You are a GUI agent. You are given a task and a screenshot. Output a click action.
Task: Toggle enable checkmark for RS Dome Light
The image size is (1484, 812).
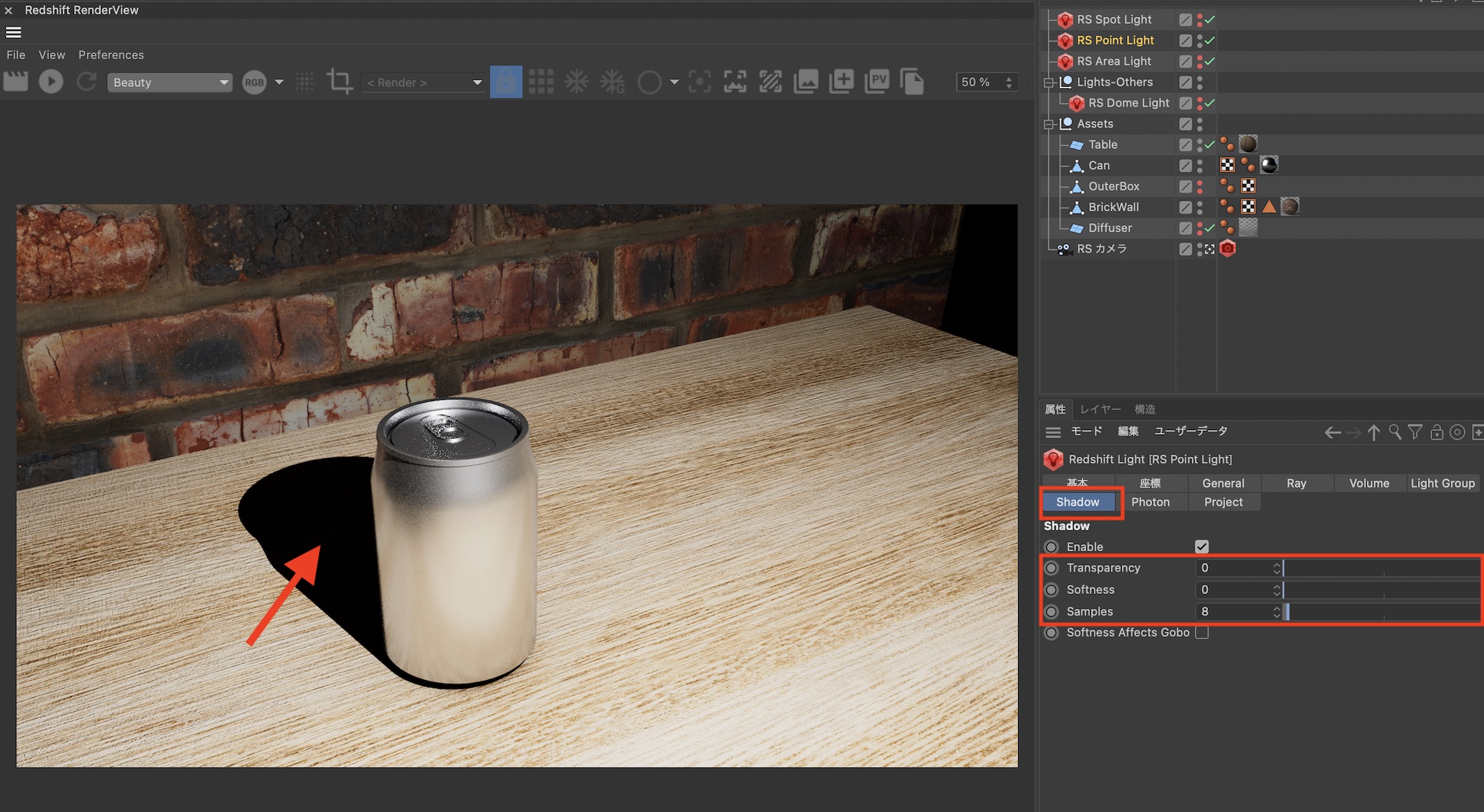coord(1210,103)
